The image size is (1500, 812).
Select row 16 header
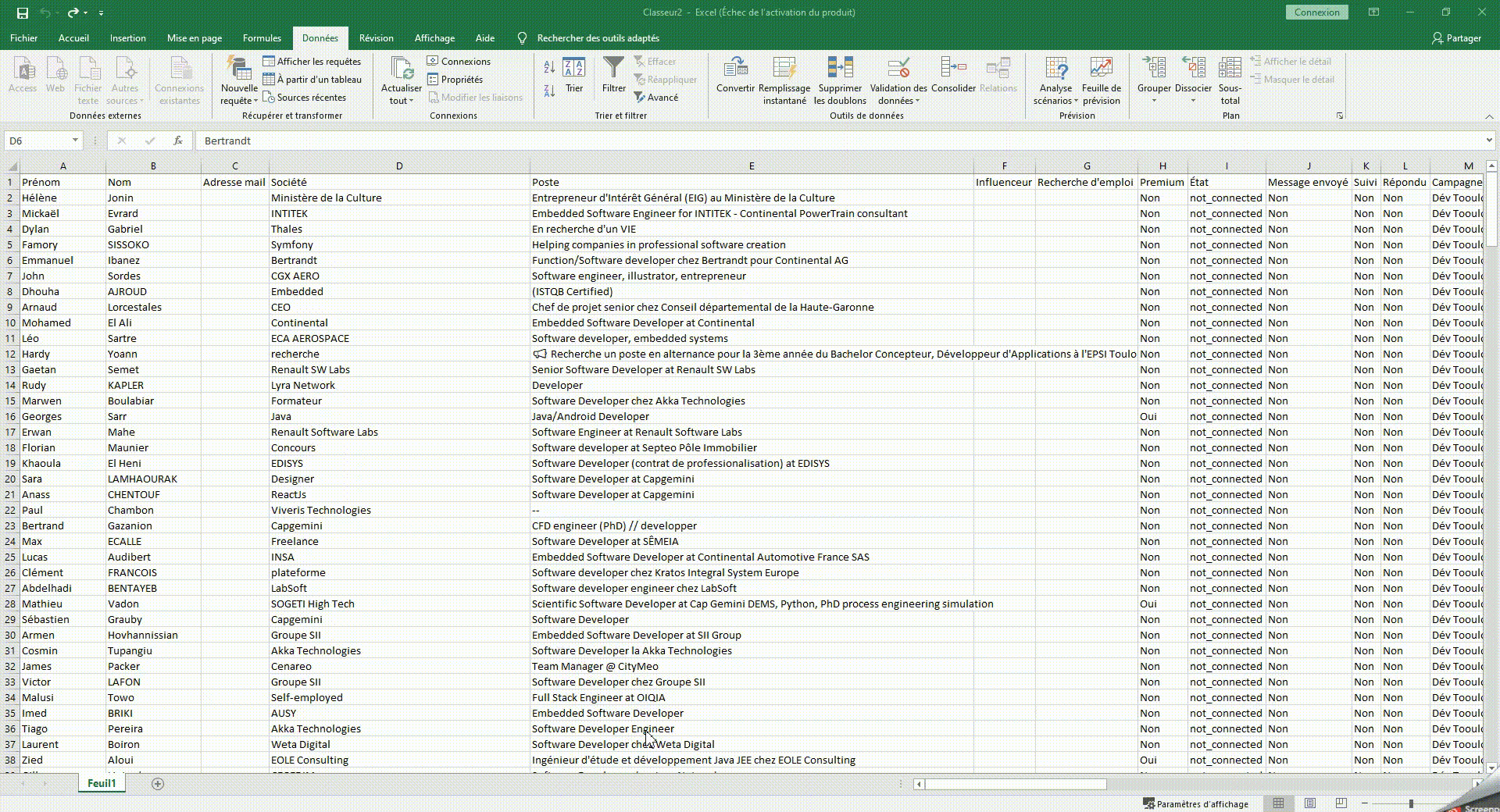pyautogui.click(x=11, y=416)
